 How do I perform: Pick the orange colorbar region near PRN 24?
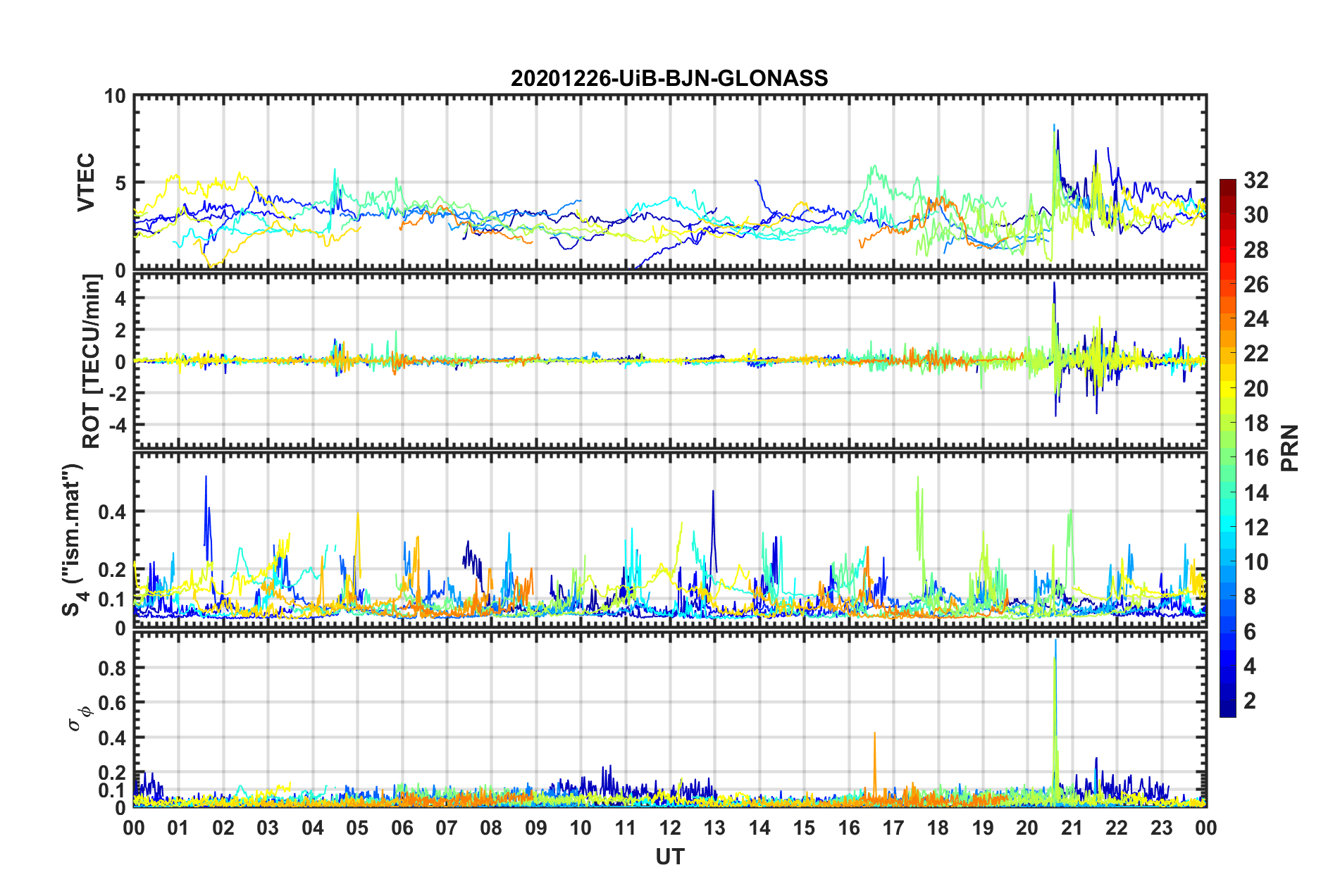point(1227,320)
